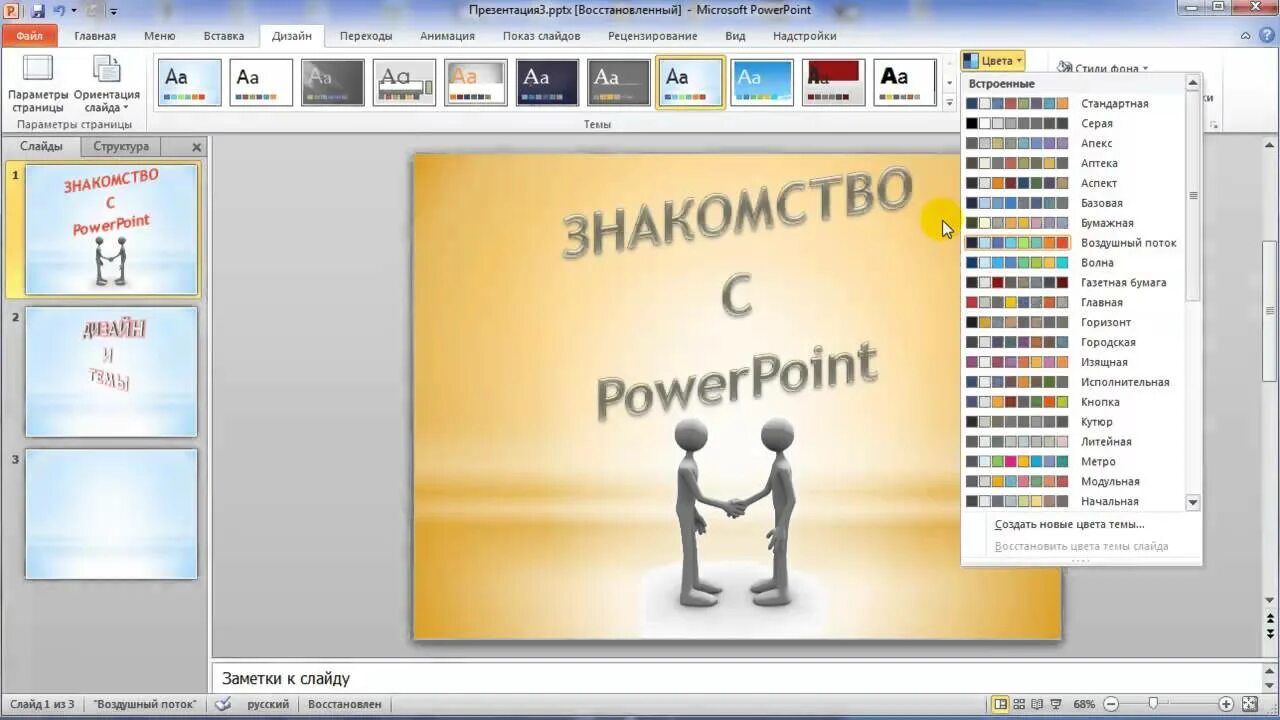Switch to the Вставка ribbon tab

click(x=224, y=36)
